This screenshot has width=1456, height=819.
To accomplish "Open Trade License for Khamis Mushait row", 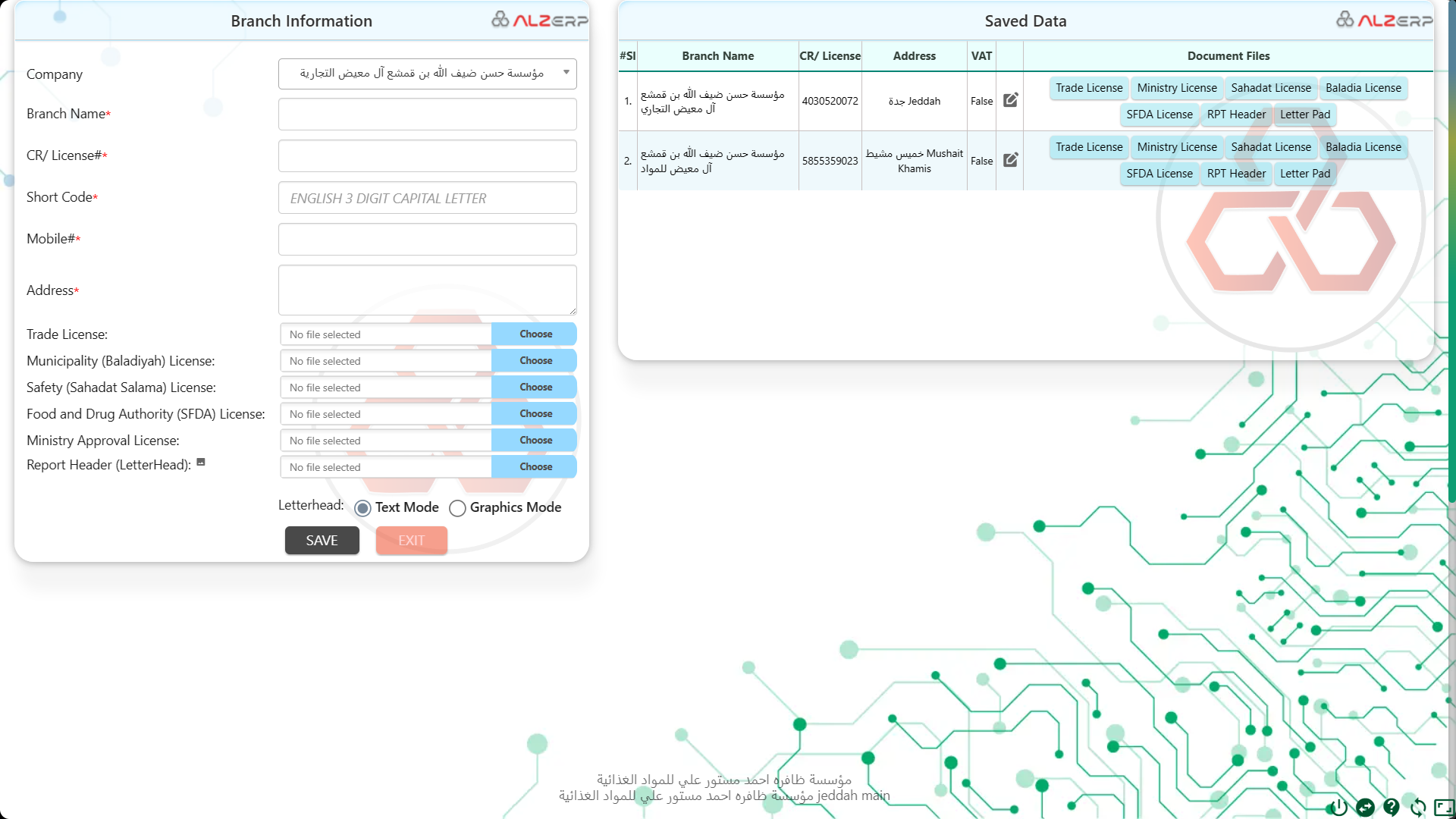I will pyautogui.click(x=1089, y=147).
